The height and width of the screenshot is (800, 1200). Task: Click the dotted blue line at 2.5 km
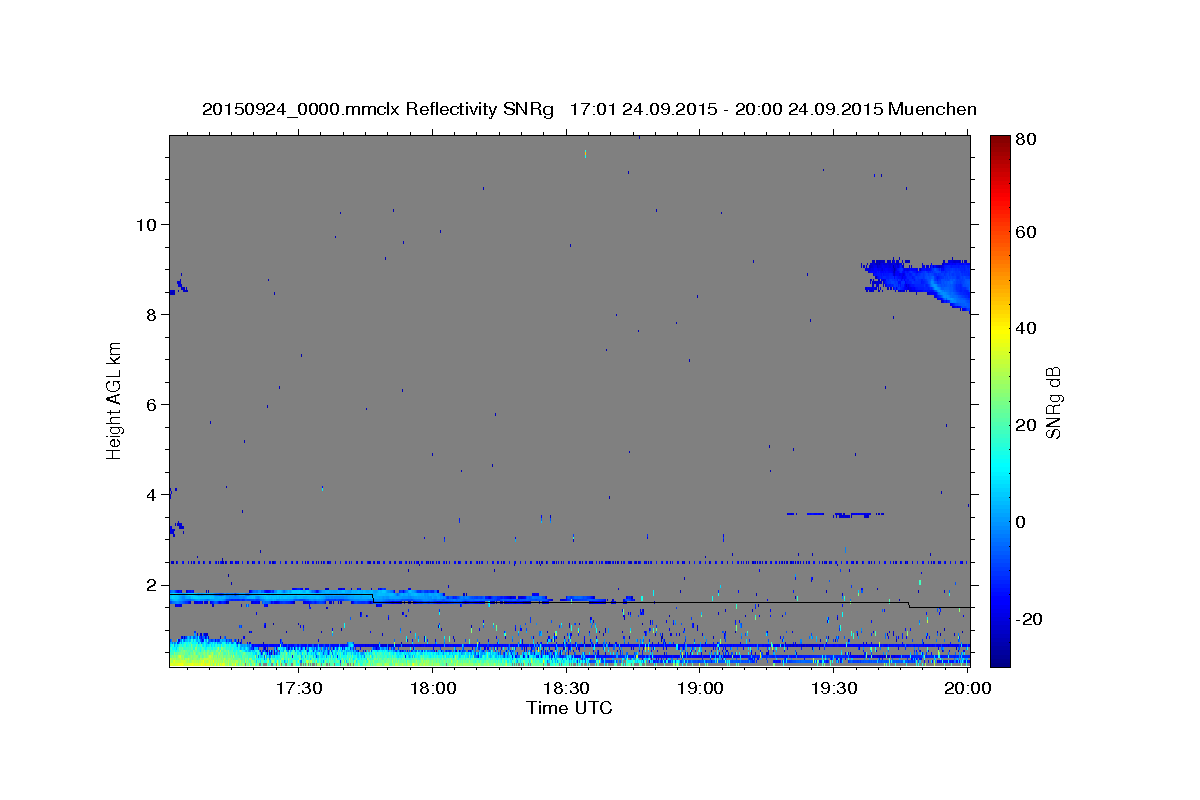pyautogui.click(x=569, y=562)
